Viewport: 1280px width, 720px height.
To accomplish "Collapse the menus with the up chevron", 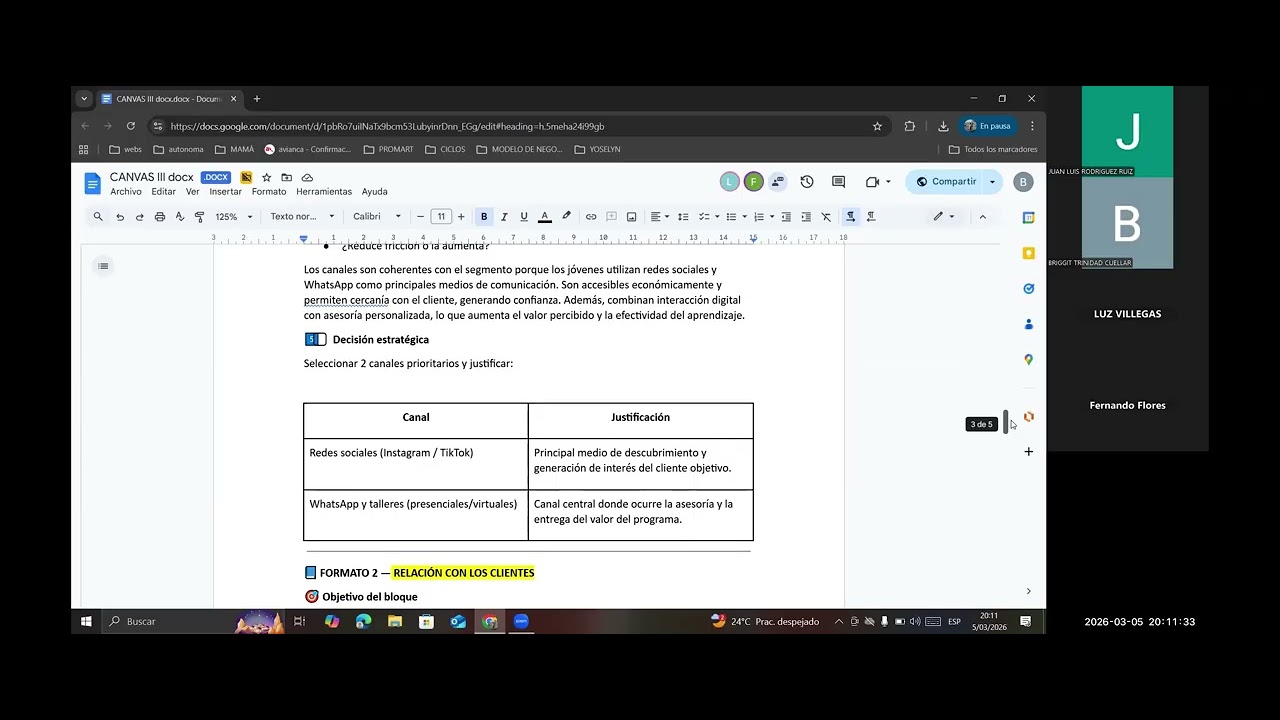I will (983, 217).
